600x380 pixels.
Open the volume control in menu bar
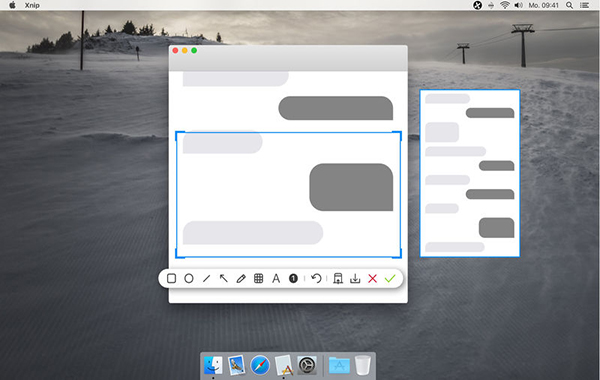518,5
